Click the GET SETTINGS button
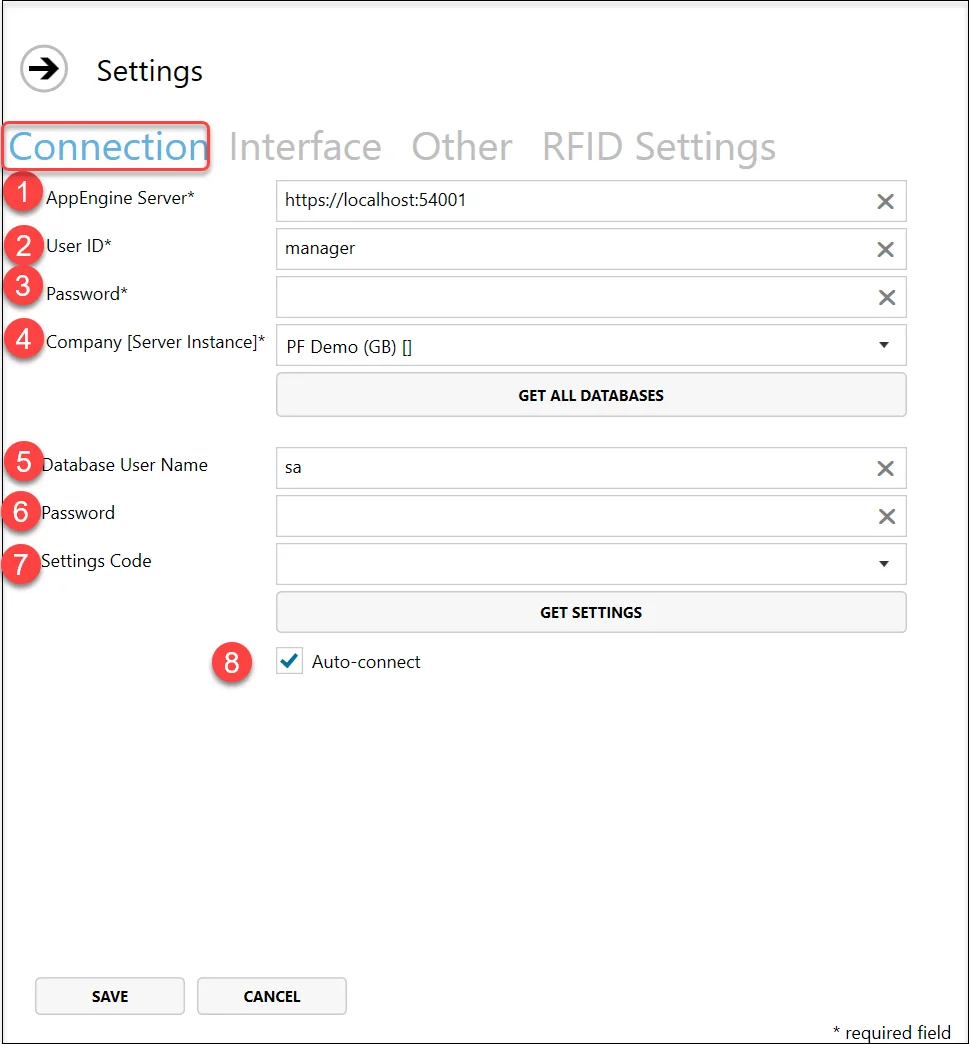This screenshot has width=969, height=1044. point(591,612)
